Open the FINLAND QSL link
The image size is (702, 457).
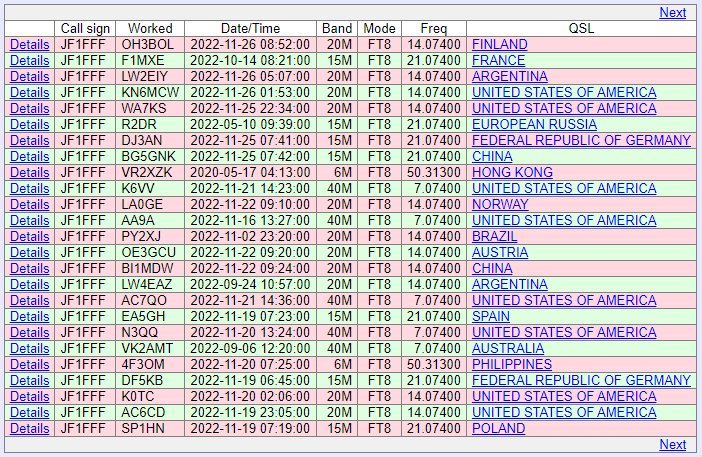click(500, 44)
